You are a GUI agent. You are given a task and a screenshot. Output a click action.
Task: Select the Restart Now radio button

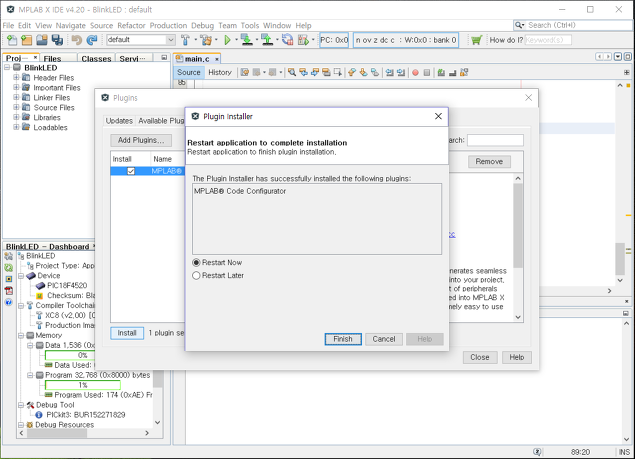pos(196,263)
